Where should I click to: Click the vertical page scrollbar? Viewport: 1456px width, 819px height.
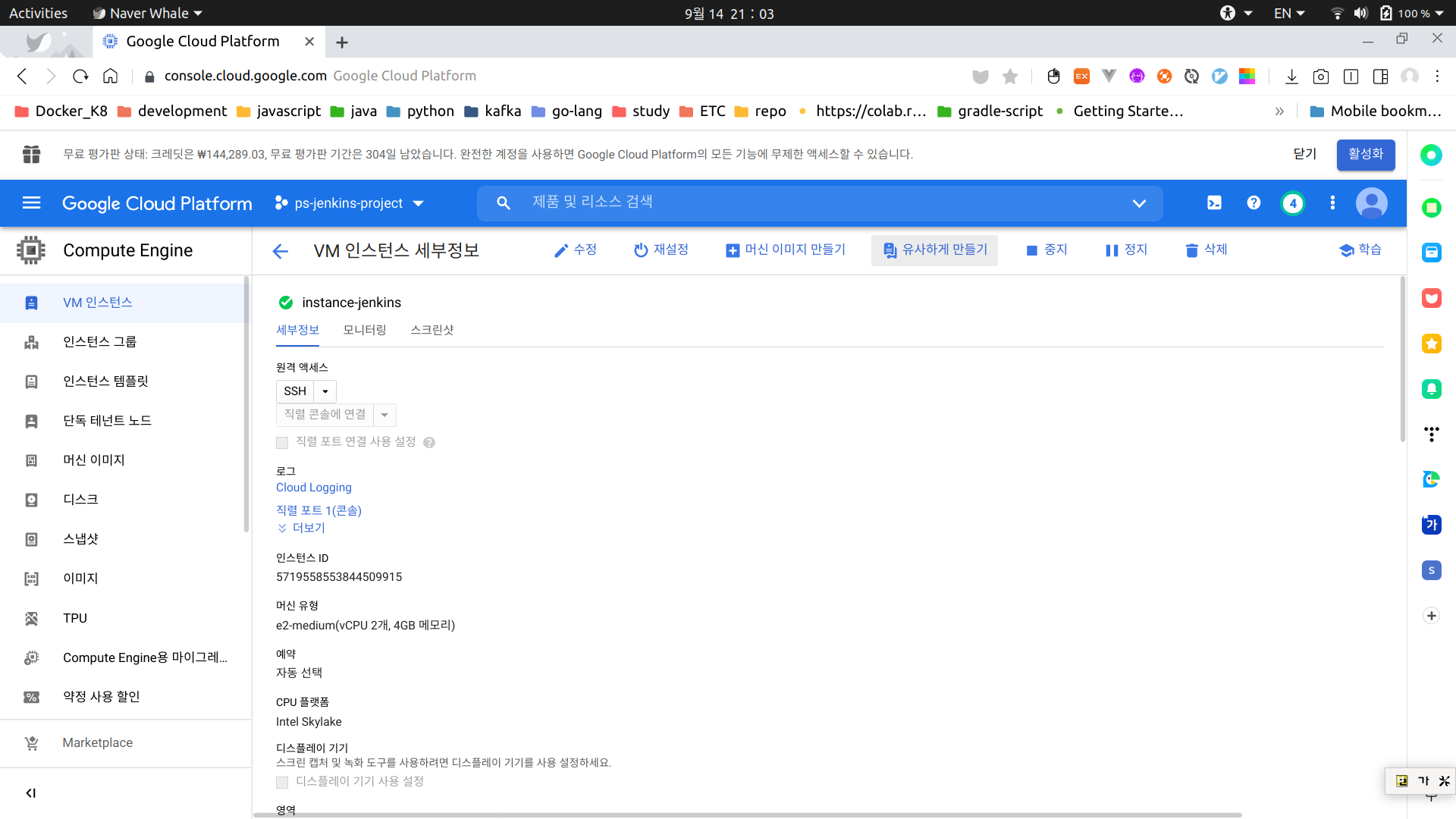click(1402, 360)
